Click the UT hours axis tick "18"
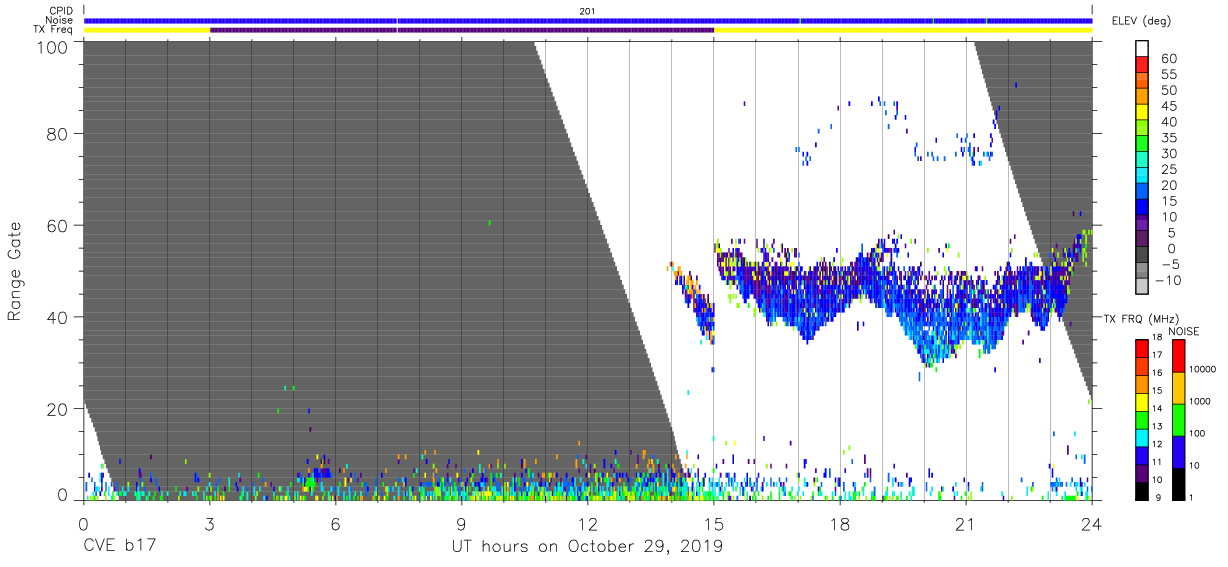Viewport: 1228px width, 567px height. [x=839, y=523]
